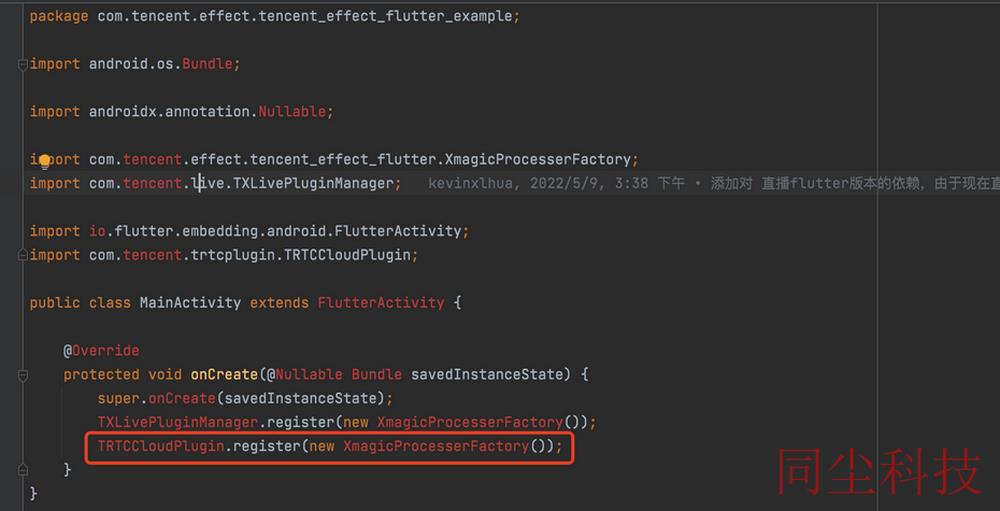Collapse the onCreate method using its fold marker
1000x511 pixels.
[x=23, y=375]
